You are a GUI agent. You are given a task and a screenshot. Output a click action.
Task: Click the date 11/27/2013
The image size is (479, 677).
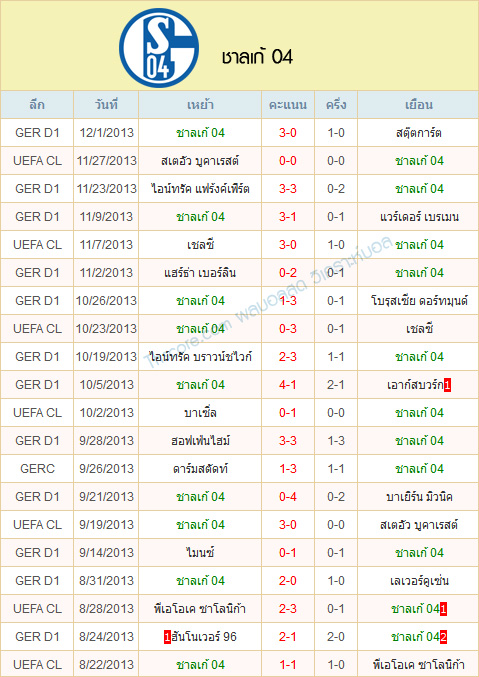[x=106, y=161]
